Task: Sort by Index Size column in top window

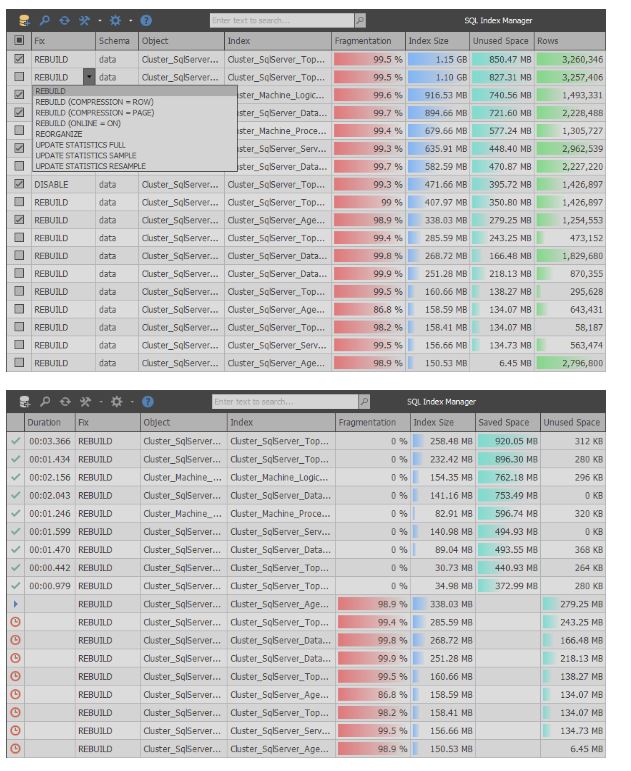Action: (x=437, y=41)
